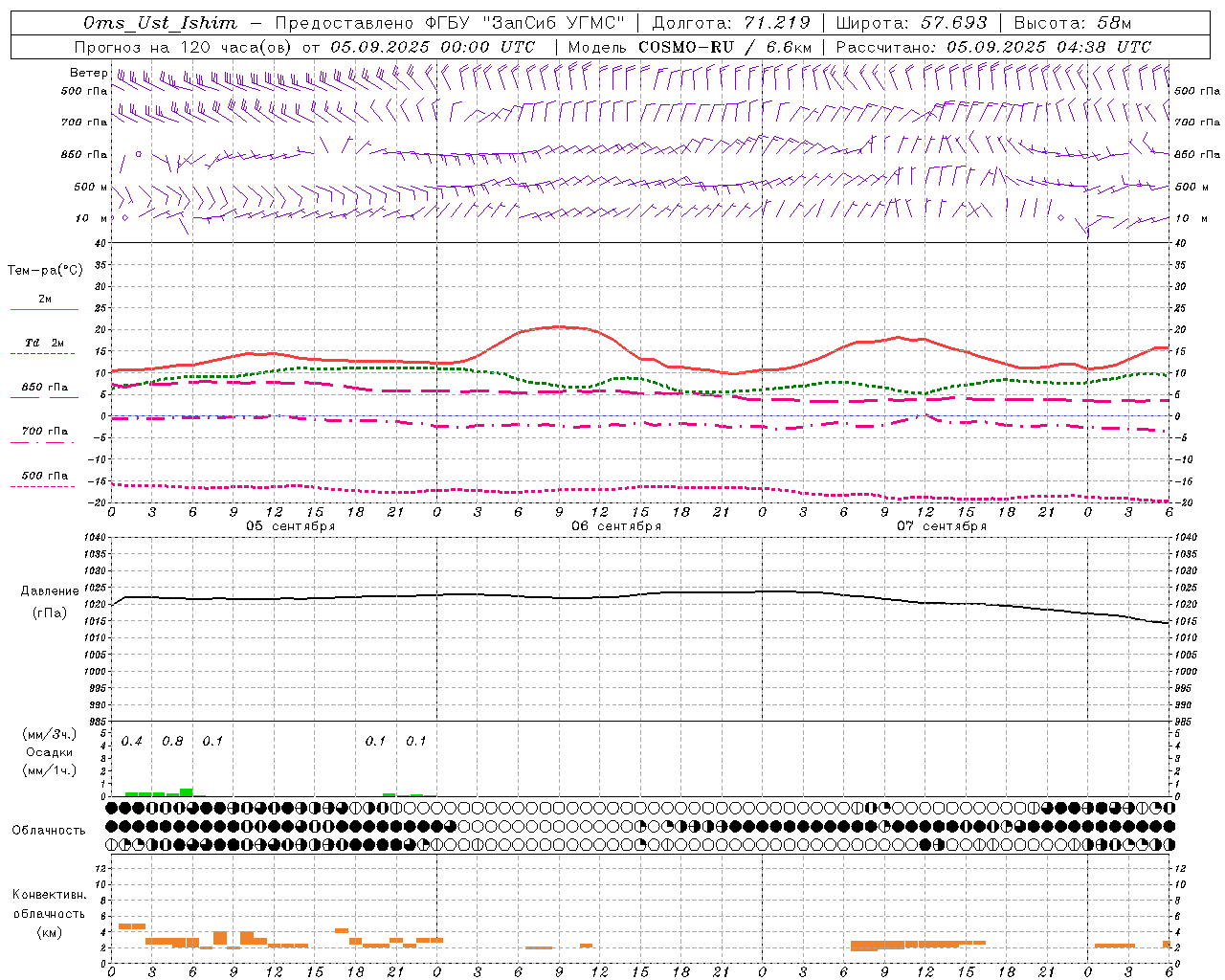The image size is (1225, 980).
Task: Click the 700 гПа temperature legend entry
Action: pyautogui.click(x=45, y=431)
